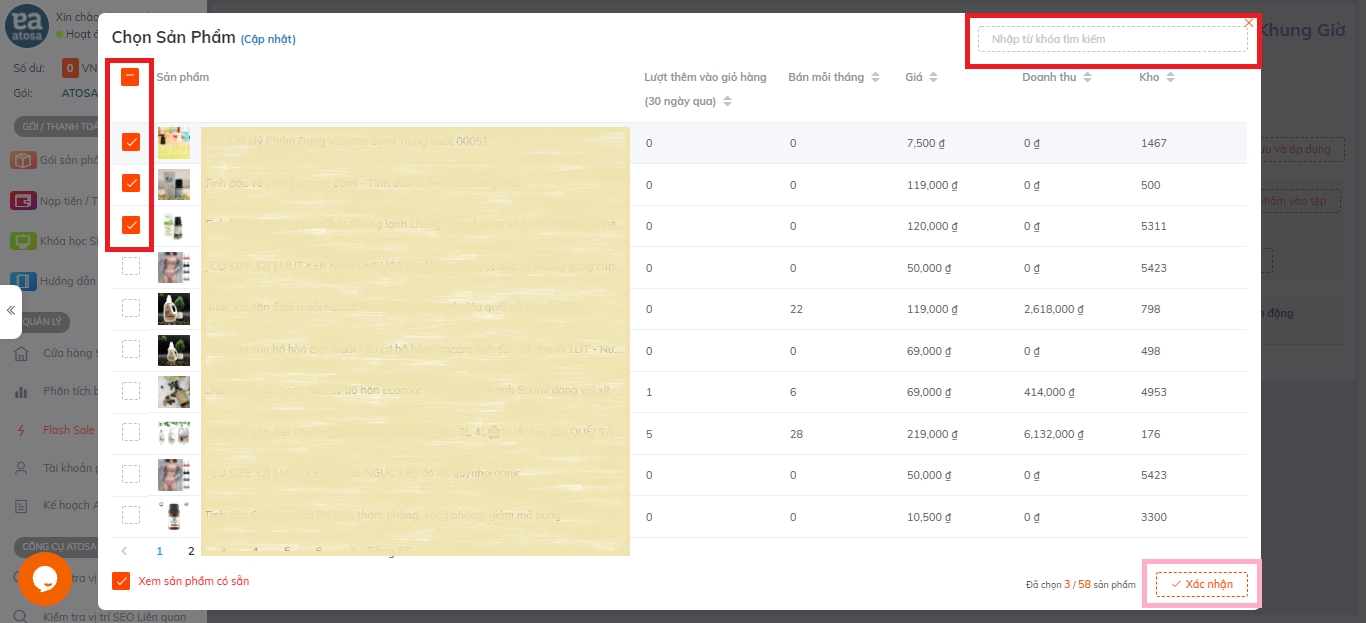Sort by Lượt thêm vào giỏ hàng column
Screen dimensions: 1366x623
click(x=727, y=101)
